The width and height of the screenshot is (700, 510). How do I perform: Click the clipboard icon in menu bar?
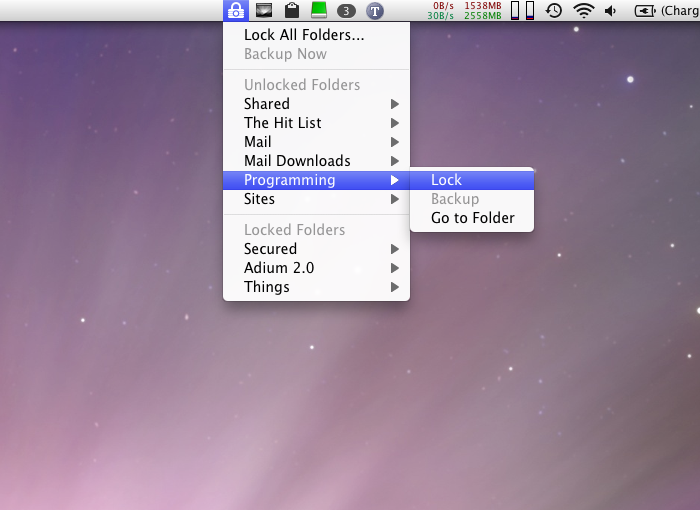pos(292,10)
